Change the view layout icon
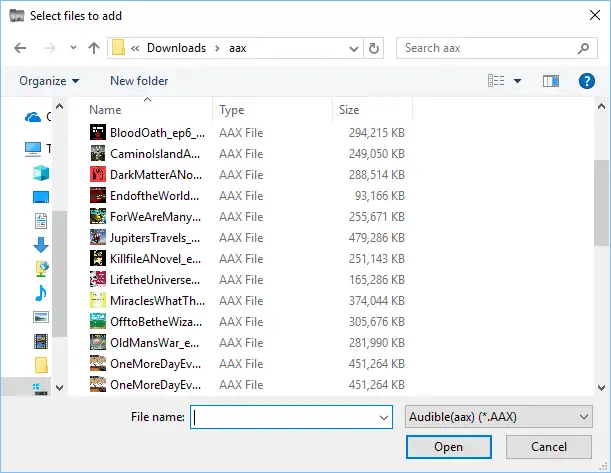 pyautogui.click(x=496, y=81)
